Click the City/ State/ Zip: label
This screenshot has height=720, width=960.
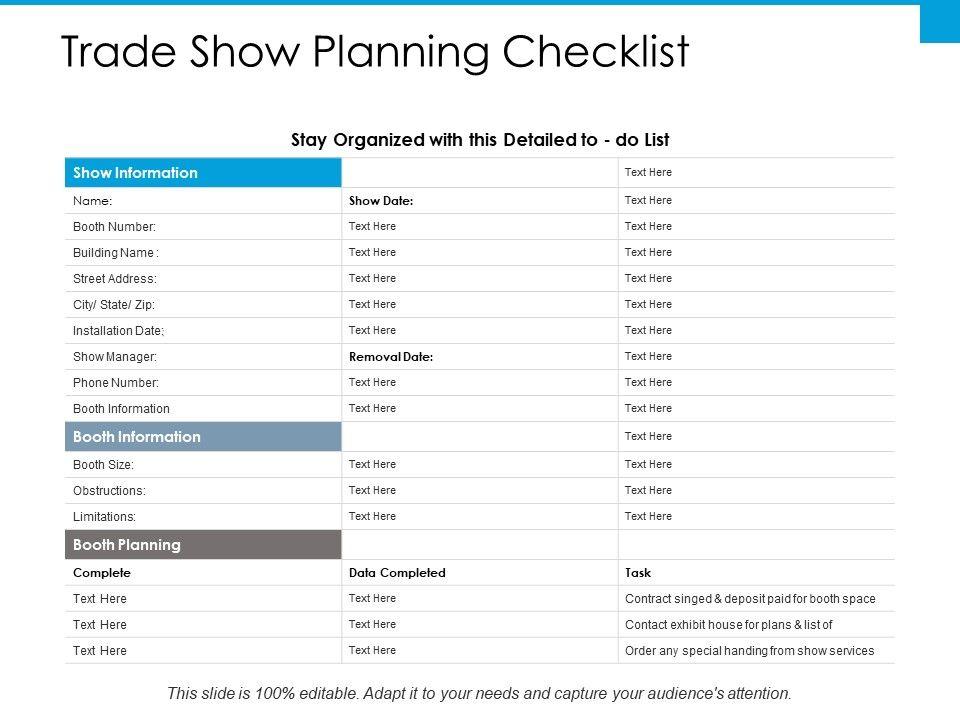point(114,305)
